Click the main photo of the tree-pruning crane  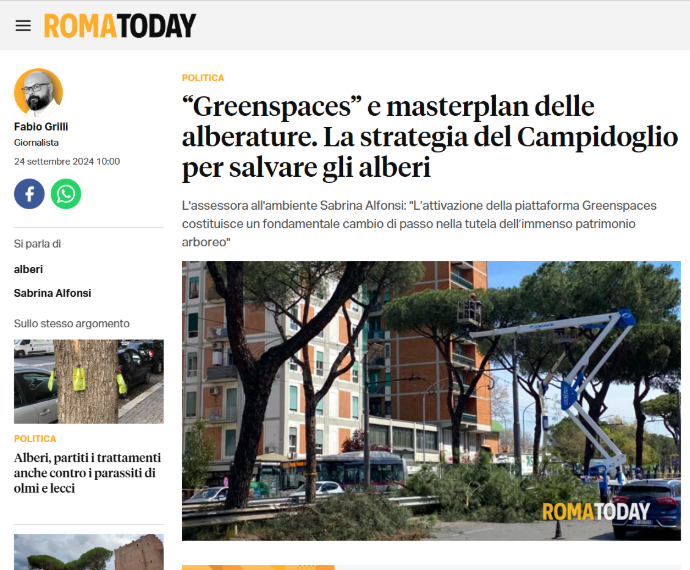pyautogui.click(x=431, y=401)
